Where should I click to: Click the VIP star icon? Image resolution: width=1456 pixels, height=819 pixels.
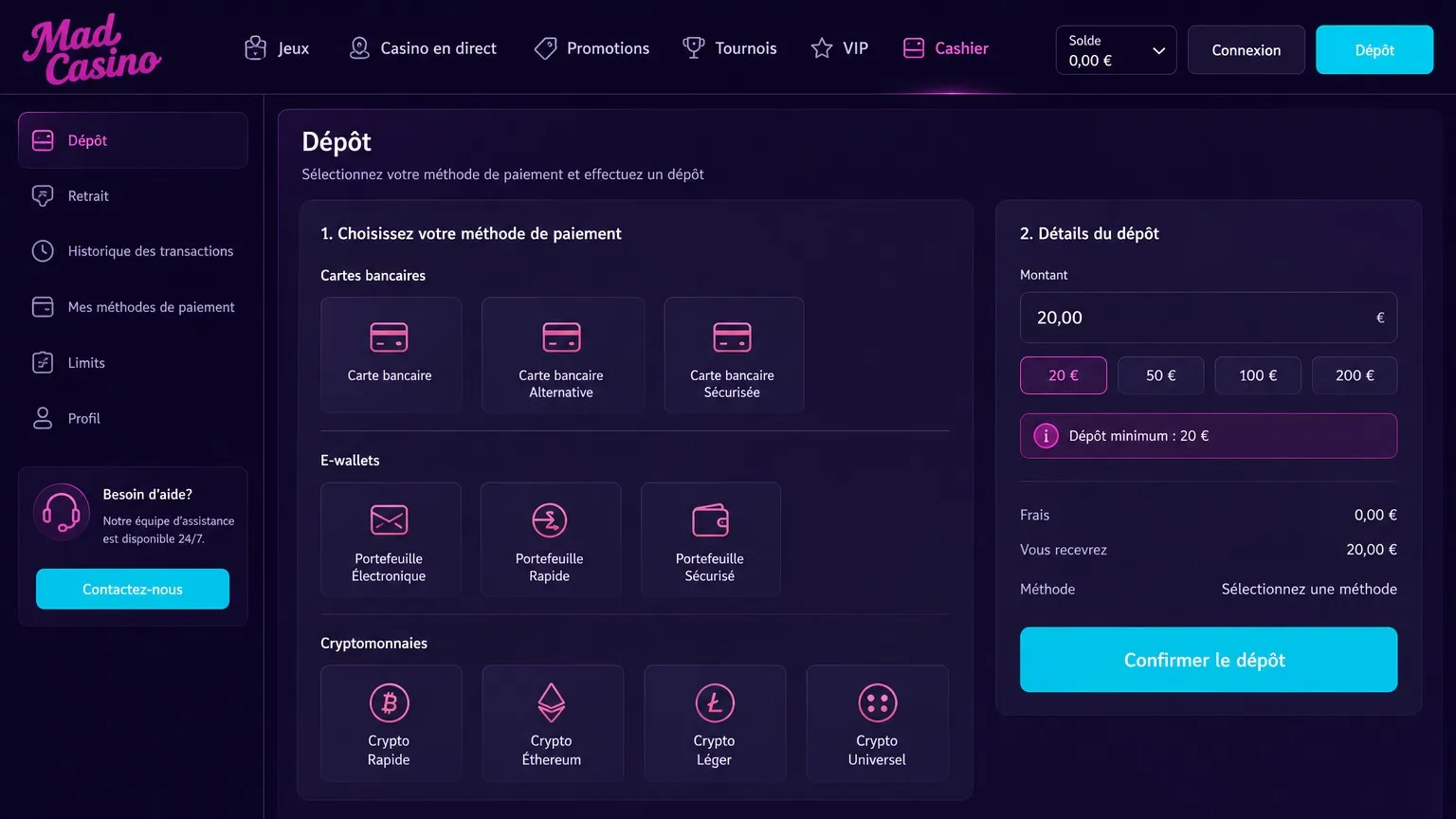822,48
